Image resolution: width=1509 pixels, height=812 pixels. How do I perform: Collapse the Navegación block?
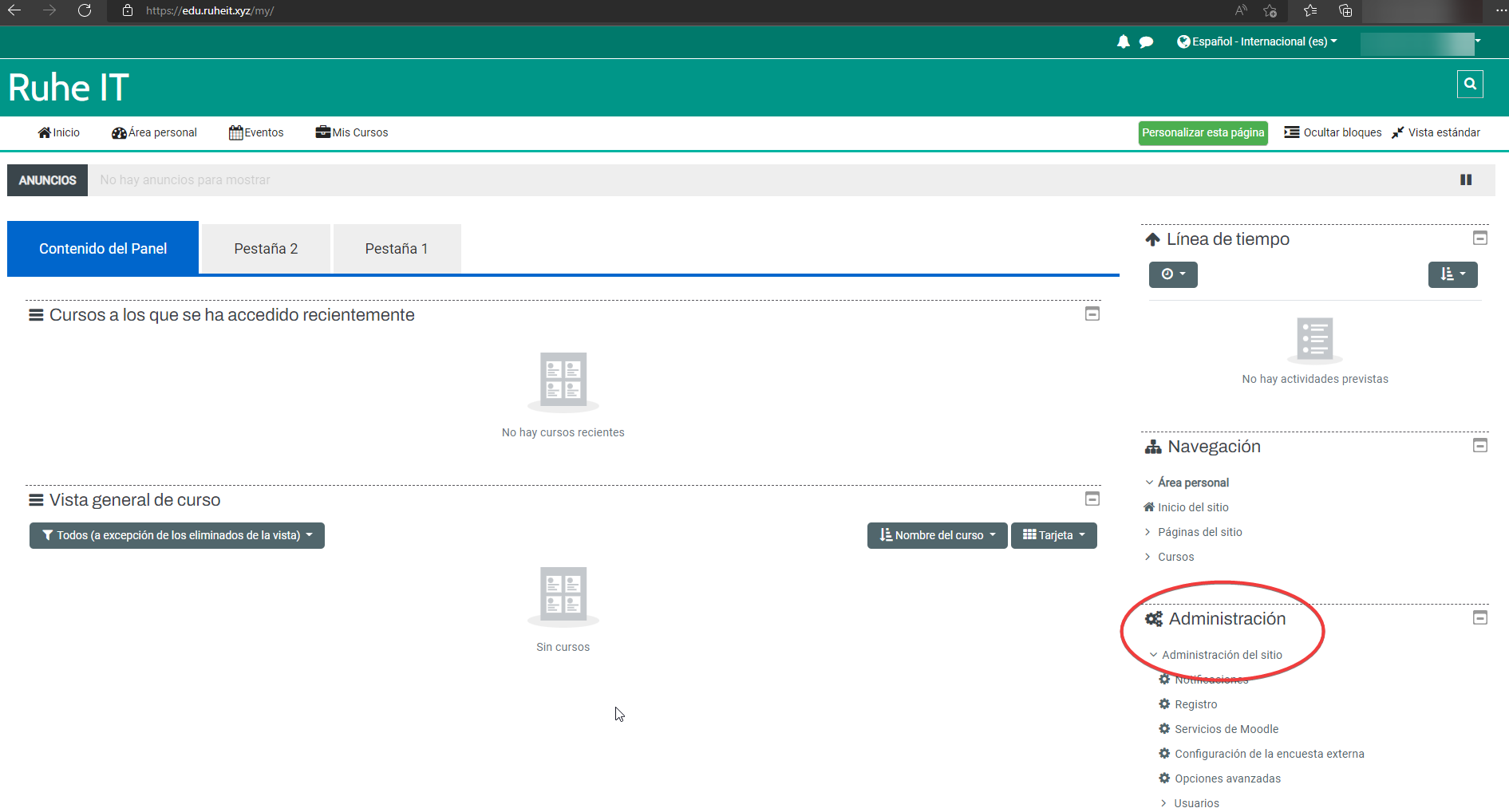(x=1479, y=446)
